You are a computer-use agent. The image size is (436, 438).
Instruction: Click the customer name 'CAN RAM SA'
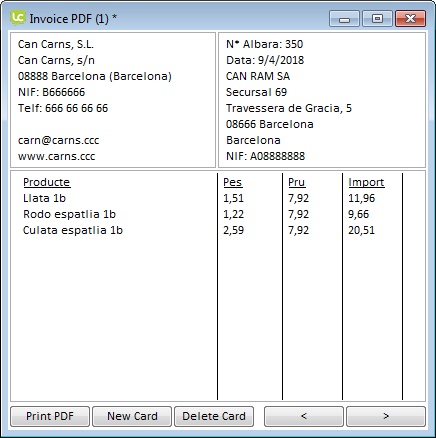click(x=258, y=76)
